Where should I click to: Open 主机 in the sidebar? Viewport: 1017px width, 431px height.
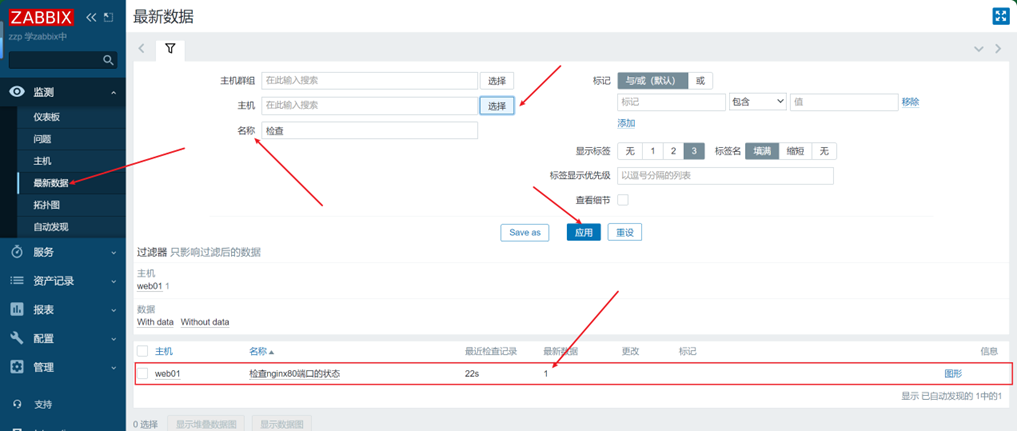click(42, 161)
